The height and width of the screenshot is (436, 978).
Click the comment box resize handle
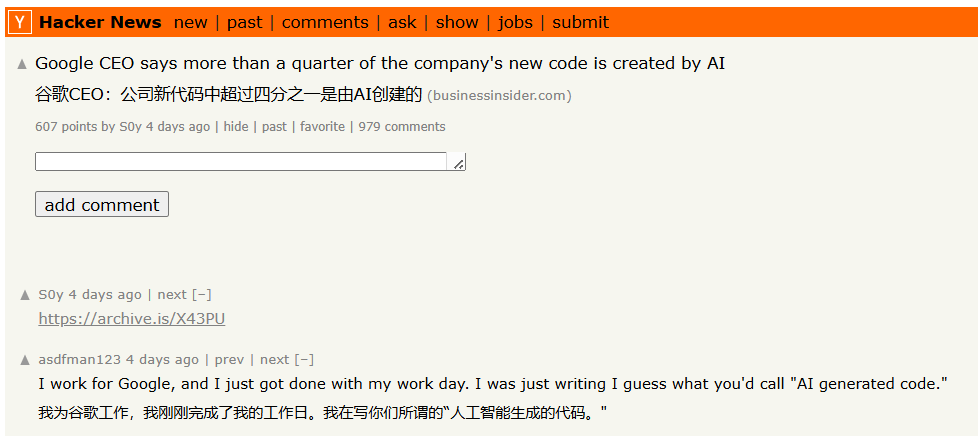[x=458, y=164]
